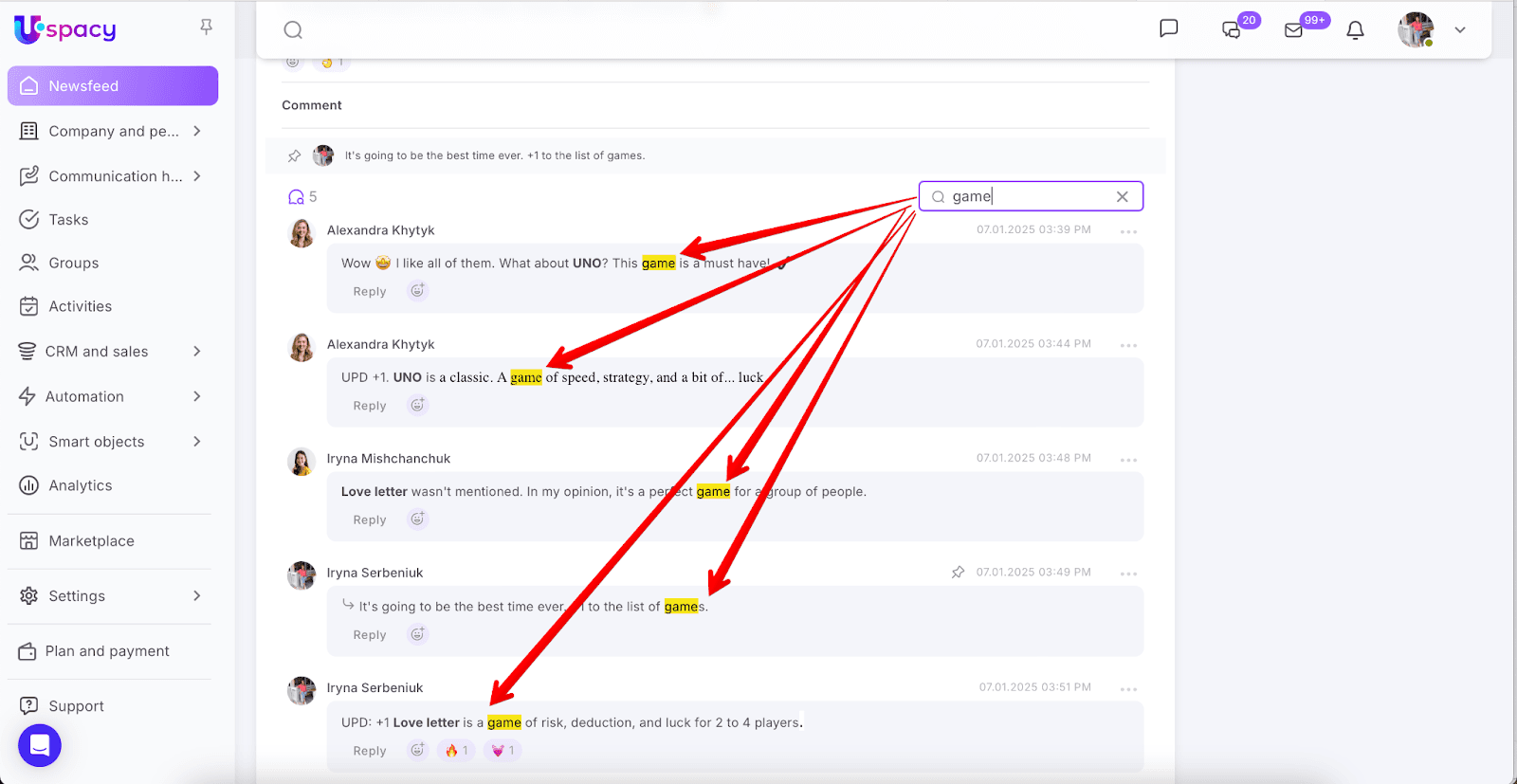Open Plan and payment page
The image size is (1517, 784).
pyautogui.click(x=106, y=651)
